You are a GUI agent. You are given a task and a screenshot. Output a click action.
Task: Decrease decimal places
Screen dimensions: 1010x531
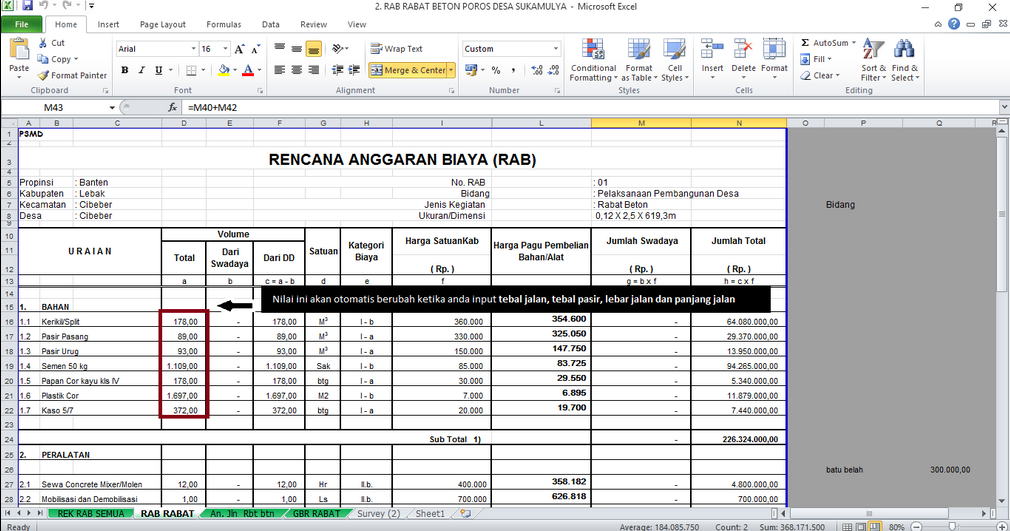[554, 70]
